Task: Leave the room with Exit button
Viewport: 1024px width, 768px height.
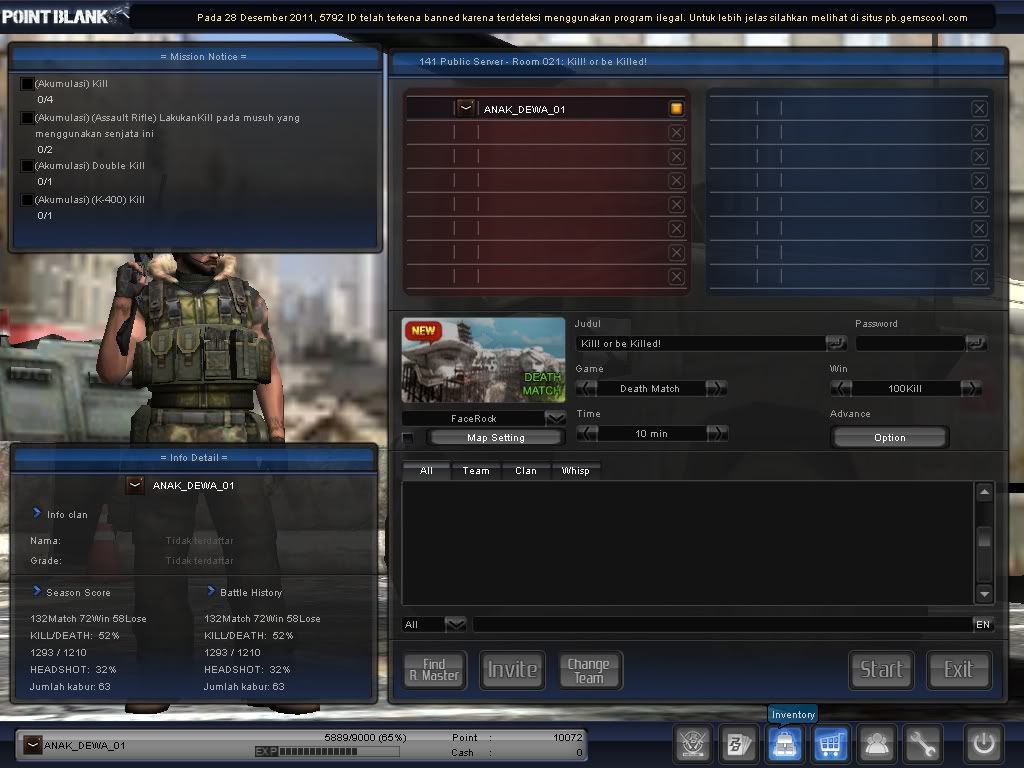Action: [x=959, y=670]
